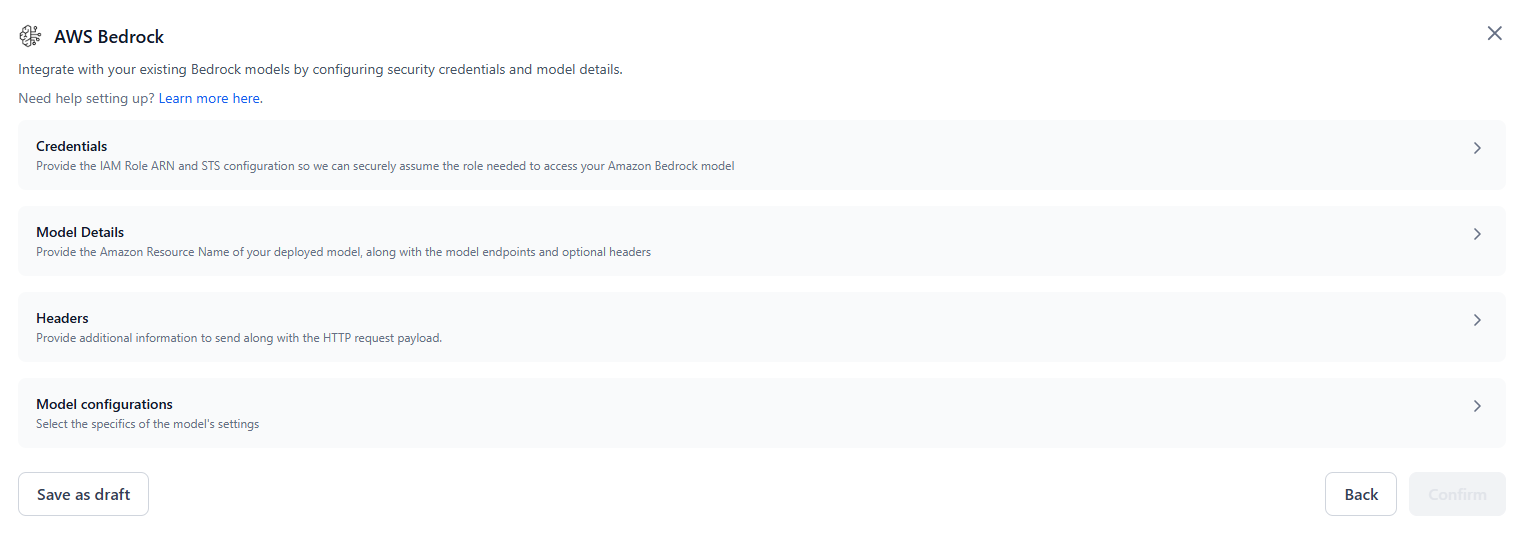Click the Amazon Resource Name description text
Screen dimensions: 1525x542
(343, 252)
